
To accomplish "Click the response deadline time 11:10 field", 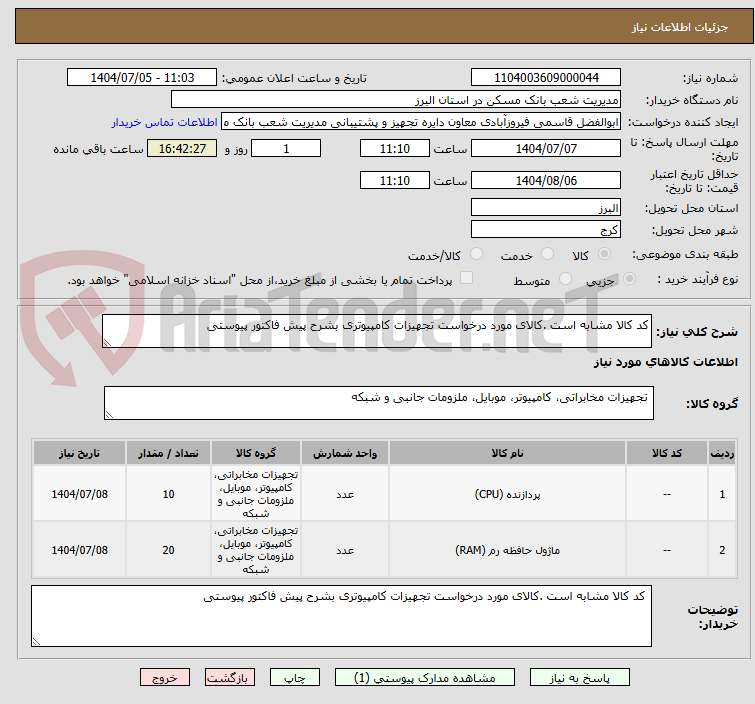I will tap(394, 148).
